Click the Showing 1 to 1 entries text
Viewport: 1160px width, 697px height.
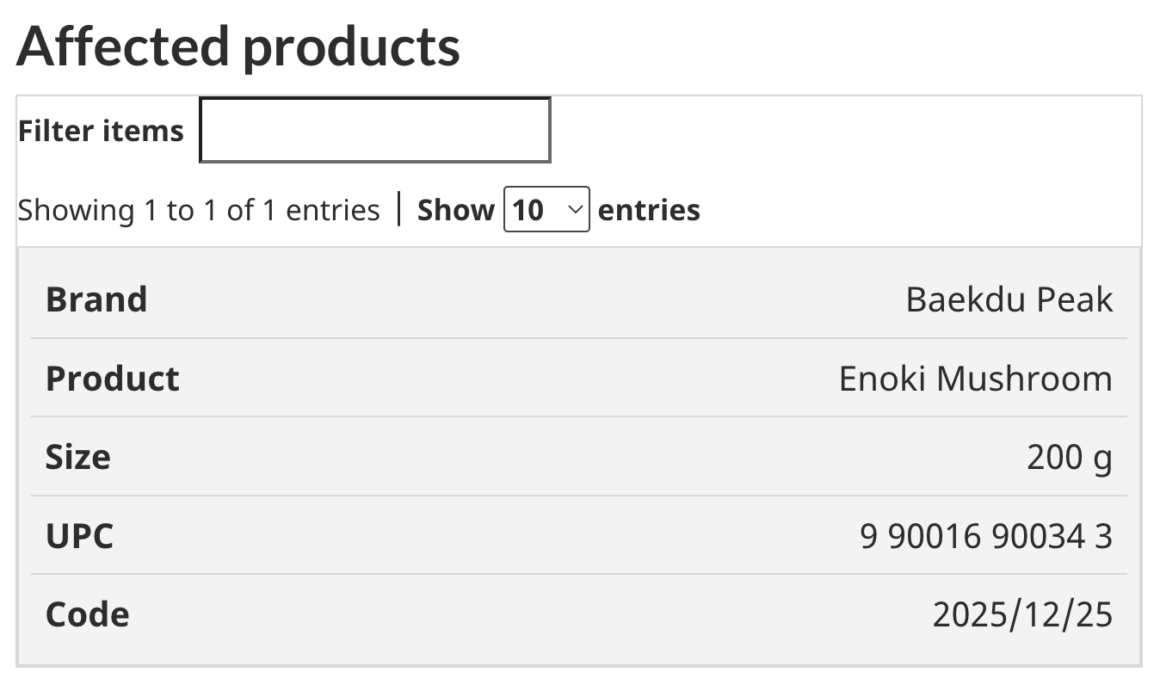pyautogui.click(x=199, y=211)
